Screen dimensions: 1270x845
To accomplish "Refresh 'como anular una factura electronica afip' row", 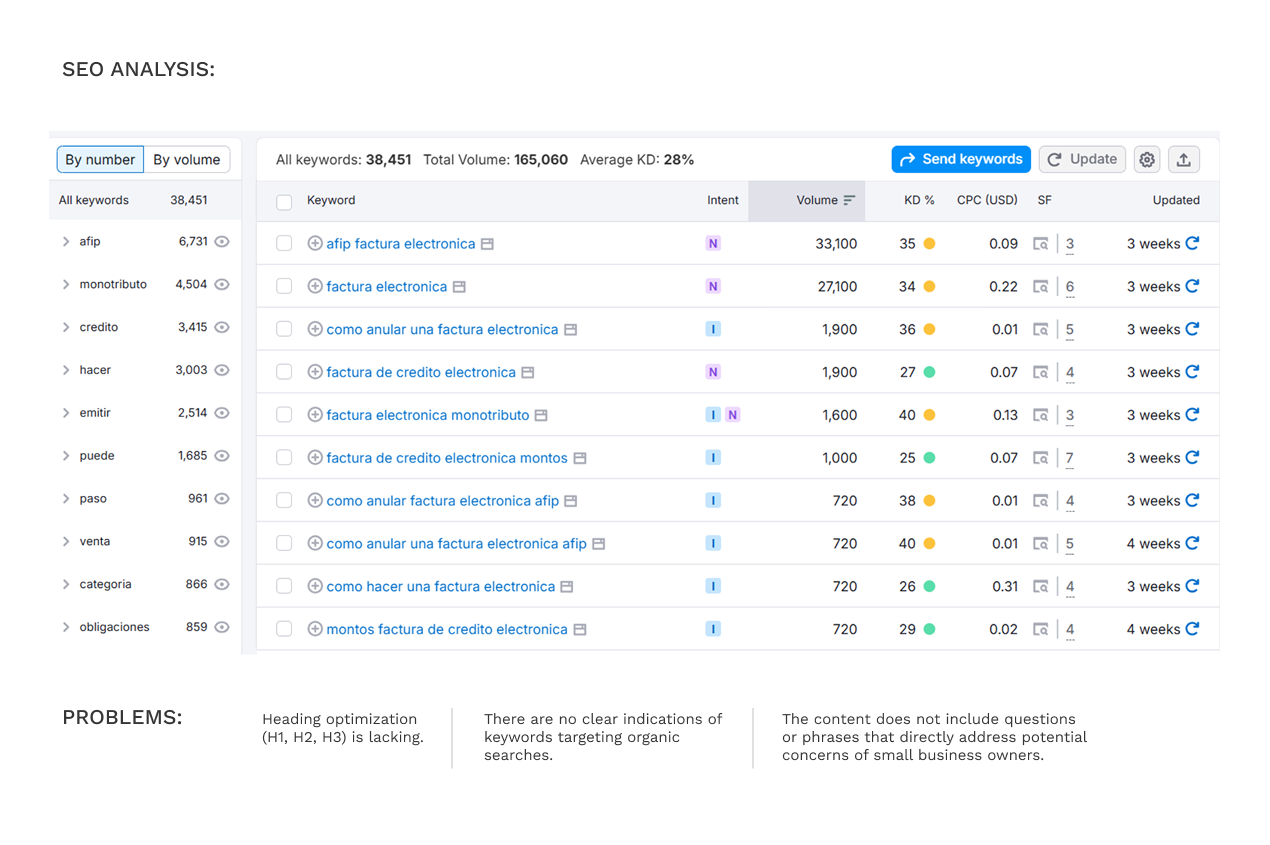I will pyautogui.click(x=1192, y=543).
